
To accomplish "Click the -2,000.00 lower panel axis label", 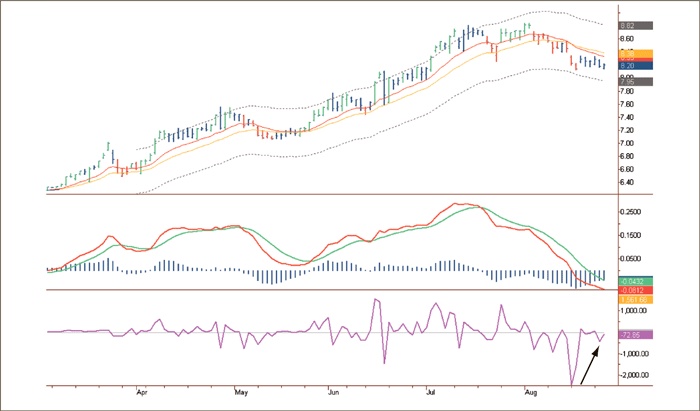I will click(637, 376).
